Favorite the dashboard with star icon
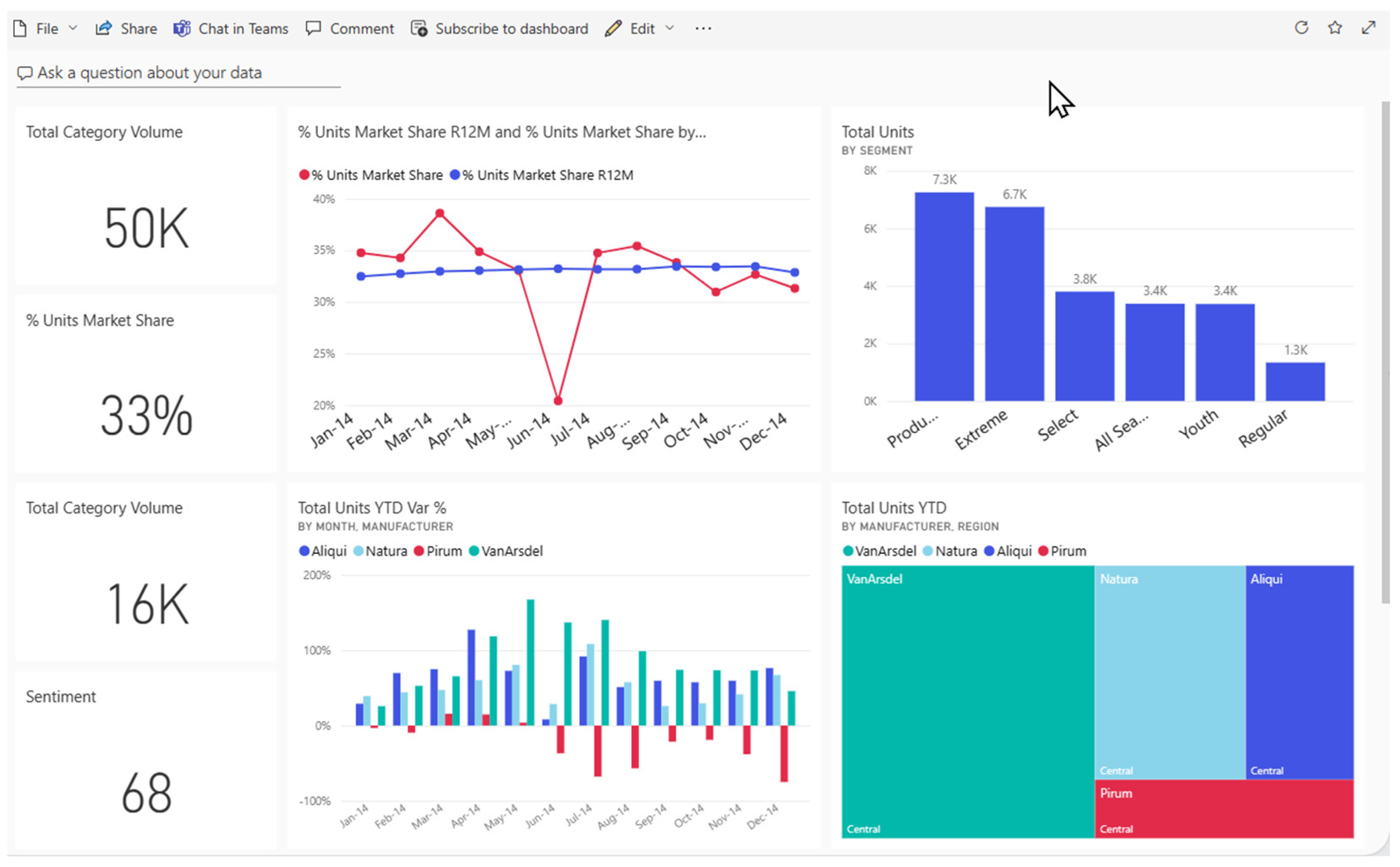This screenshot has height=867, width=1400. click(x=1334, y=28)
